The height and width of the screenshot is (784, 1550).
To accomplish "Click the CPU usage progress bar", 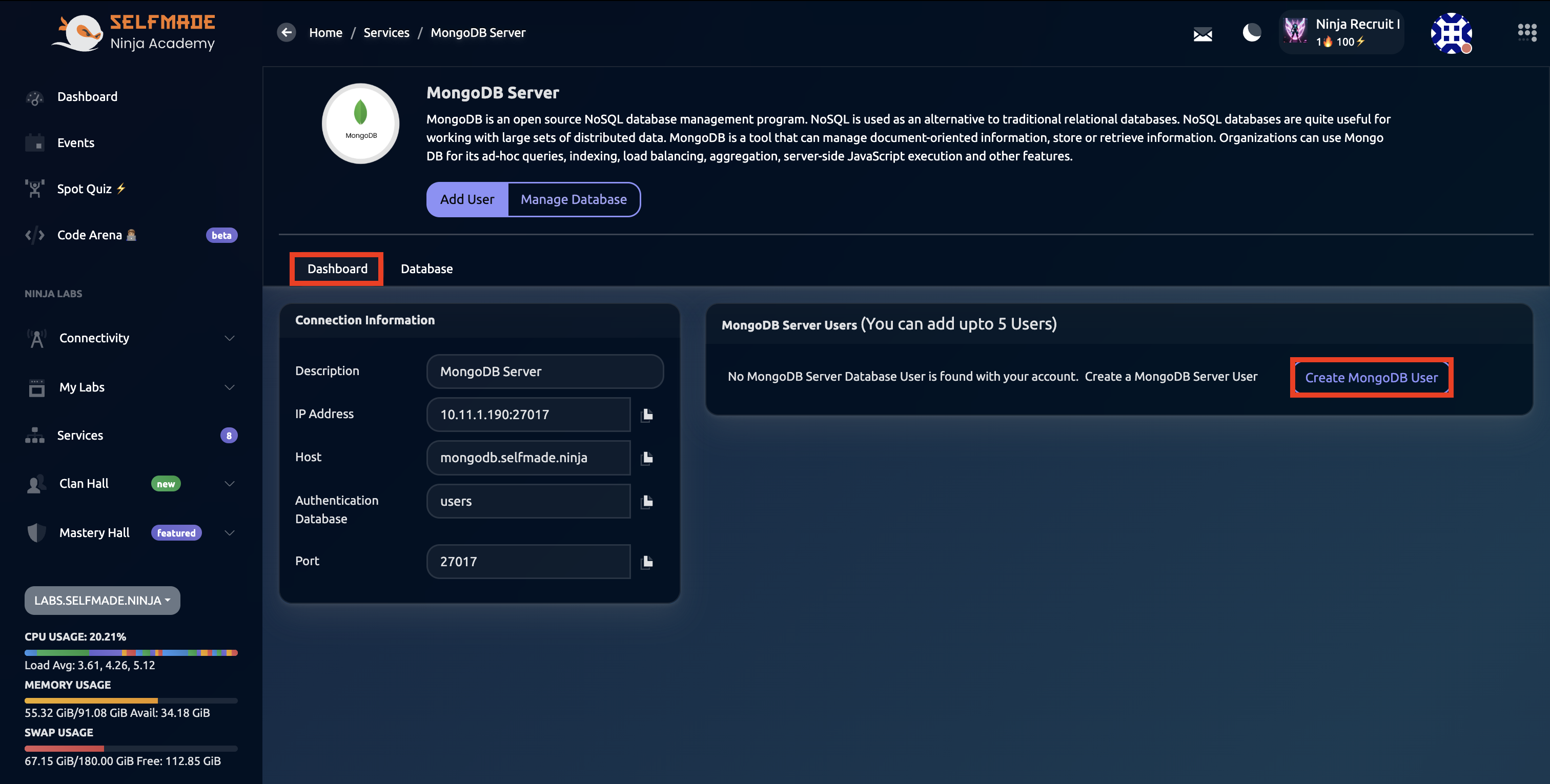I will [x=131, y=653].
